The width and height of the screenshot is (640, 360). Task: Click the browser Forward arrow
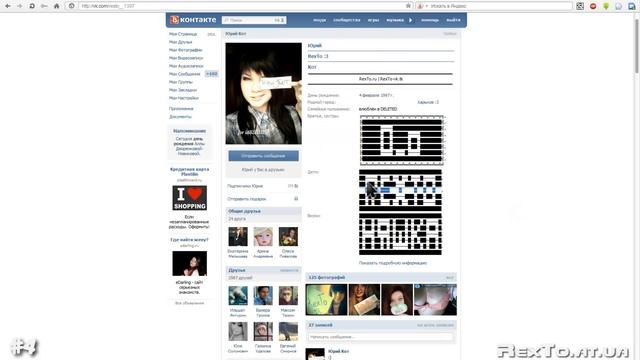coord(20,6)
